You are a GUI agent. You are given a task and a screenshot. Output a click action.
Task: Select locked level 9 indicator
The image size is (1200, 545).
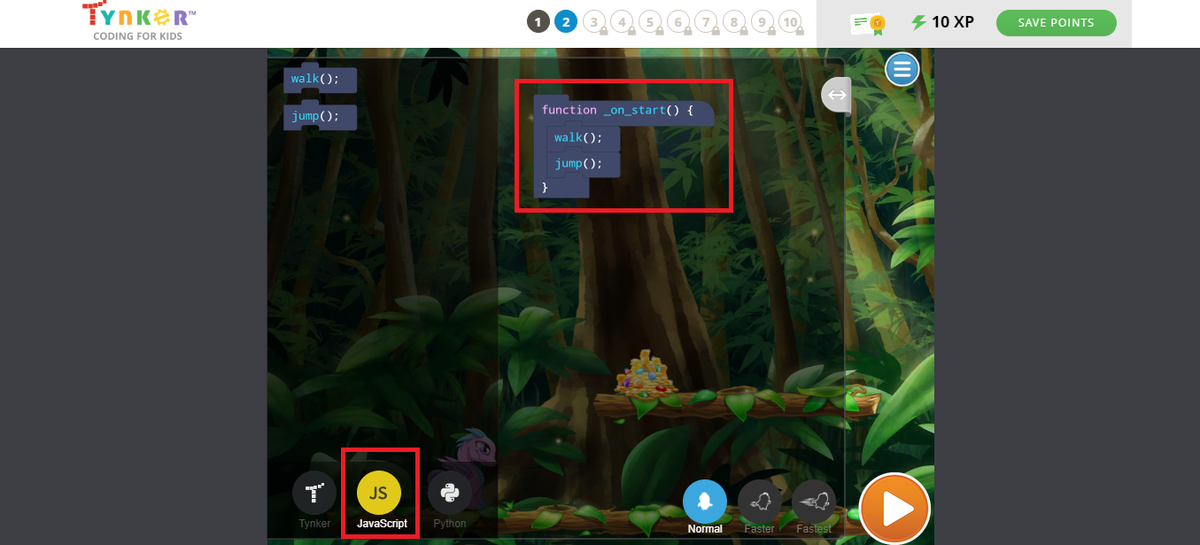762,22
